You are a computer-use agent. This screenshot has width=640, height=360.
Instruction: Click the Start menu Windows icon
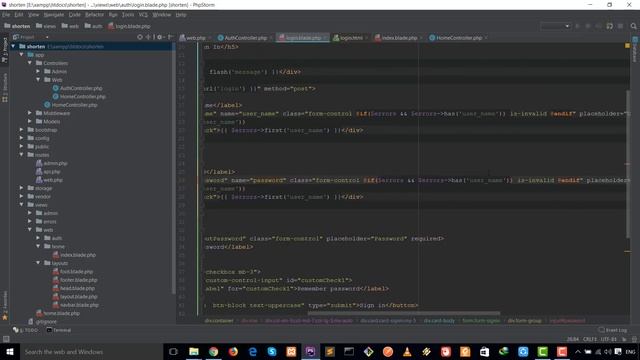(x=10, y=351)
